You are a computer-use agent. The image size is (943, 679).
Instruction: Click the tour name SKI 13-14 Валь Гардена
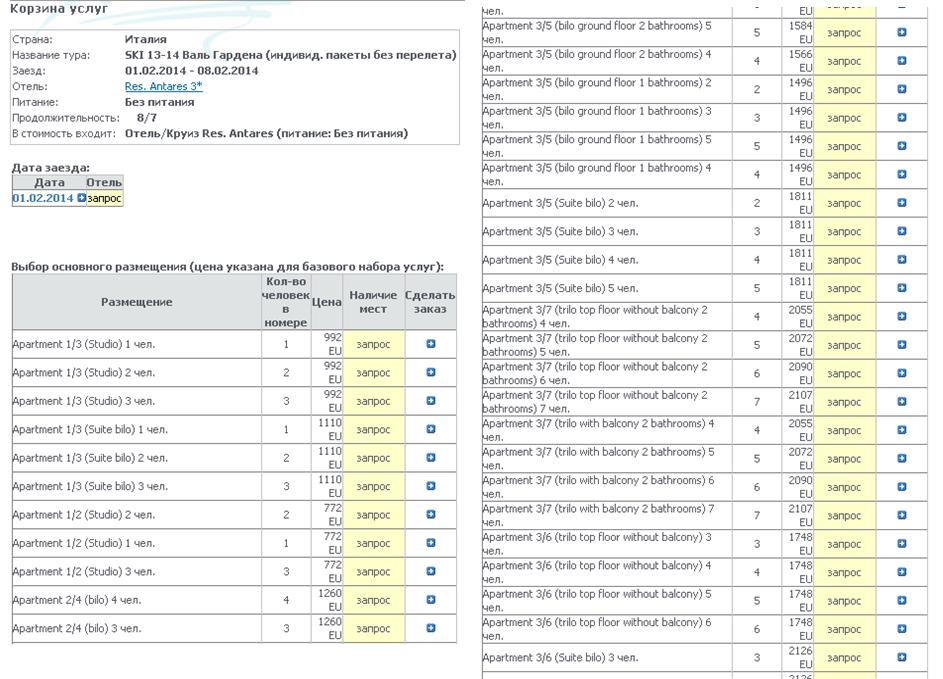290,55
